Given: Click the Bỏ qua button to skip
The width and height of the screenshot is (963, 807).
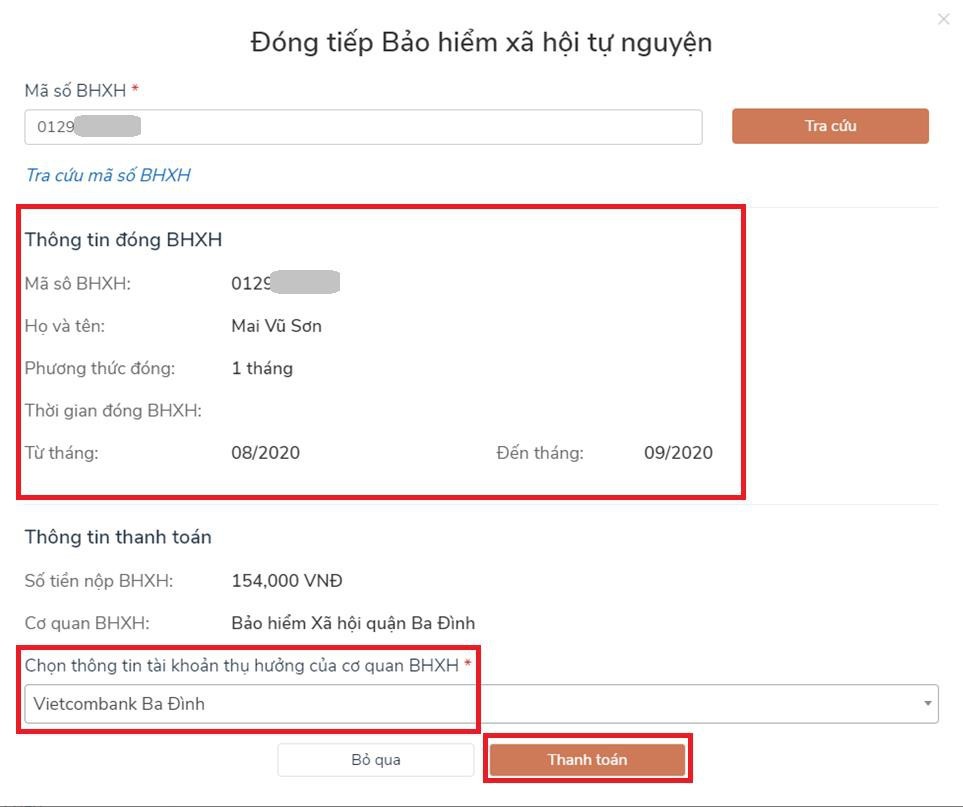Looking at the screenshot, I should pyautogui.click(x=376, y=759).
